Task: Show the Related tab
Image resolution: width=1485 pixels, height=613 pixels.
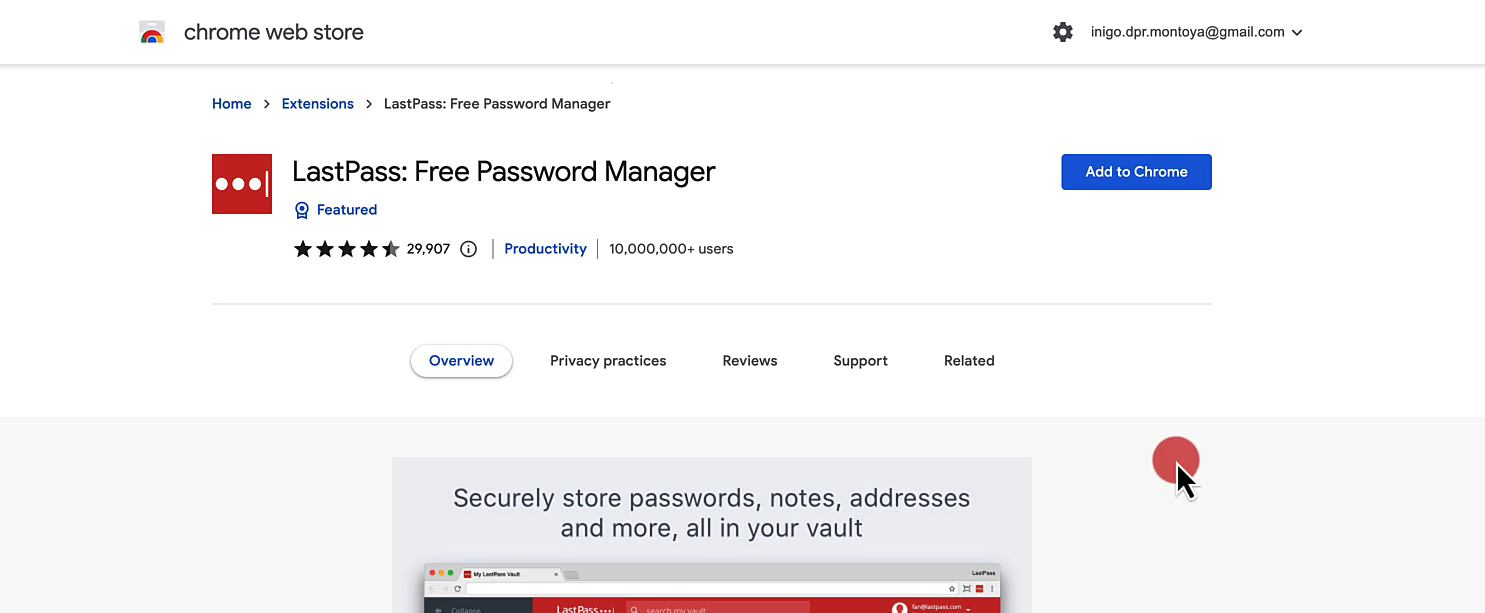Action: click(x=969, y=361)
